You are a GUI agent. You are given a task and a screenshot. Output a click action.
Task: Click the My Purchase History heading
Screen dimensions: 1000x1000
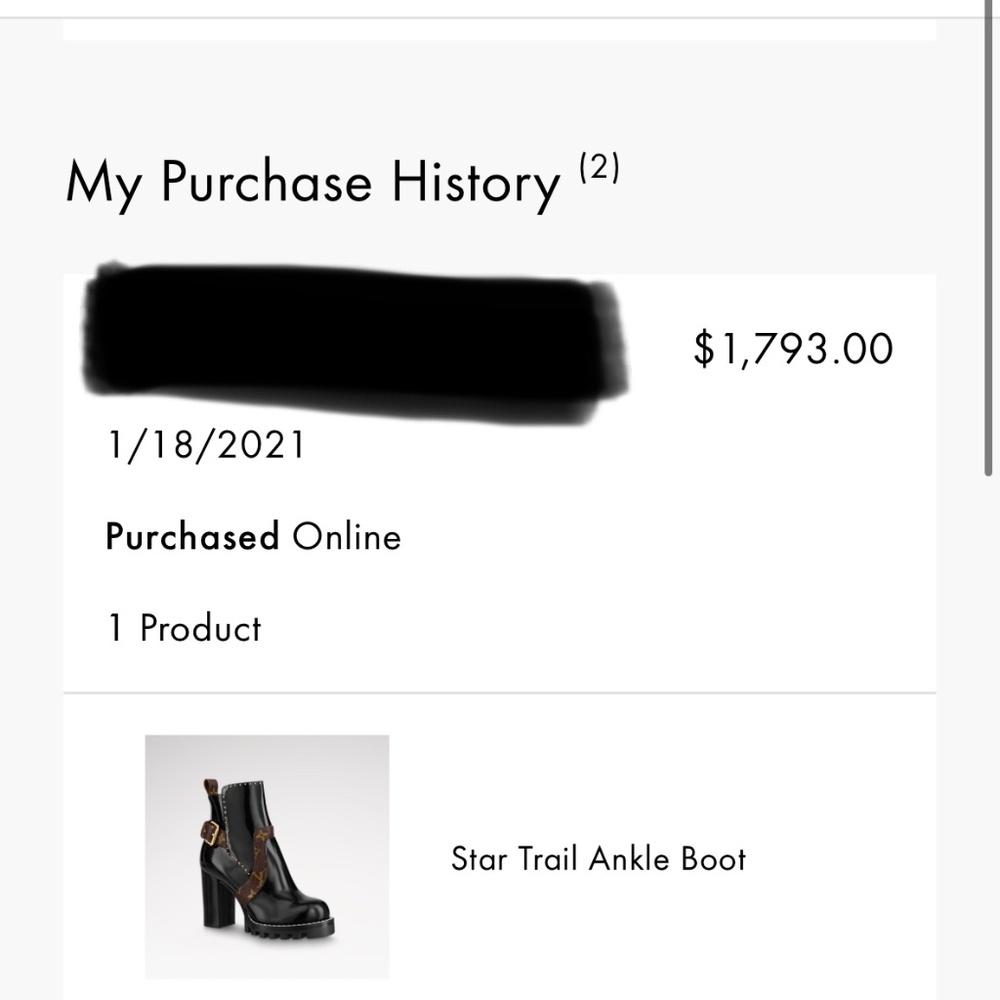tap(312, 183)
